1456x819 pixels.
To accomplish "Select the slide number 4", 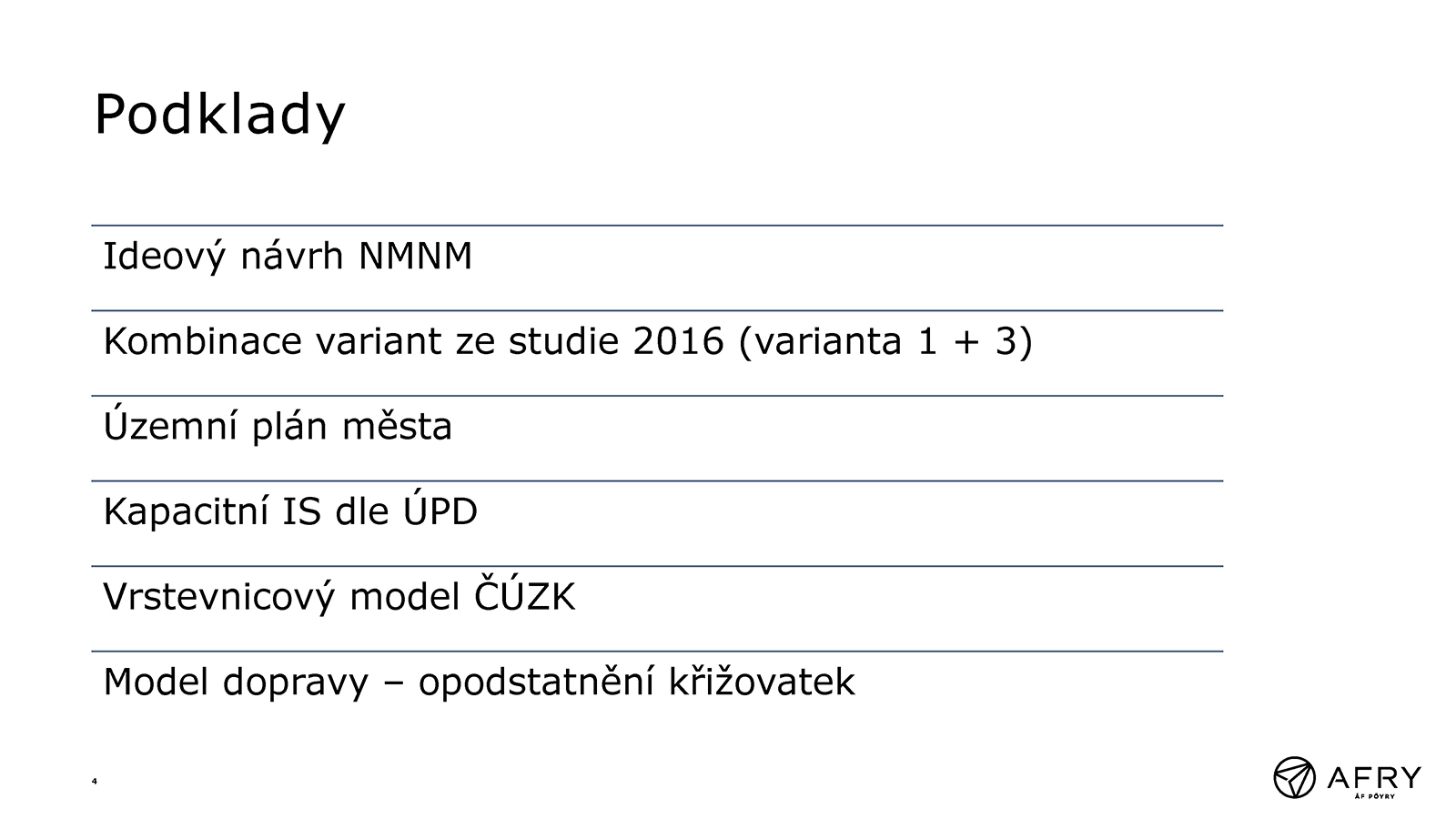I will (x=95, y=781).
